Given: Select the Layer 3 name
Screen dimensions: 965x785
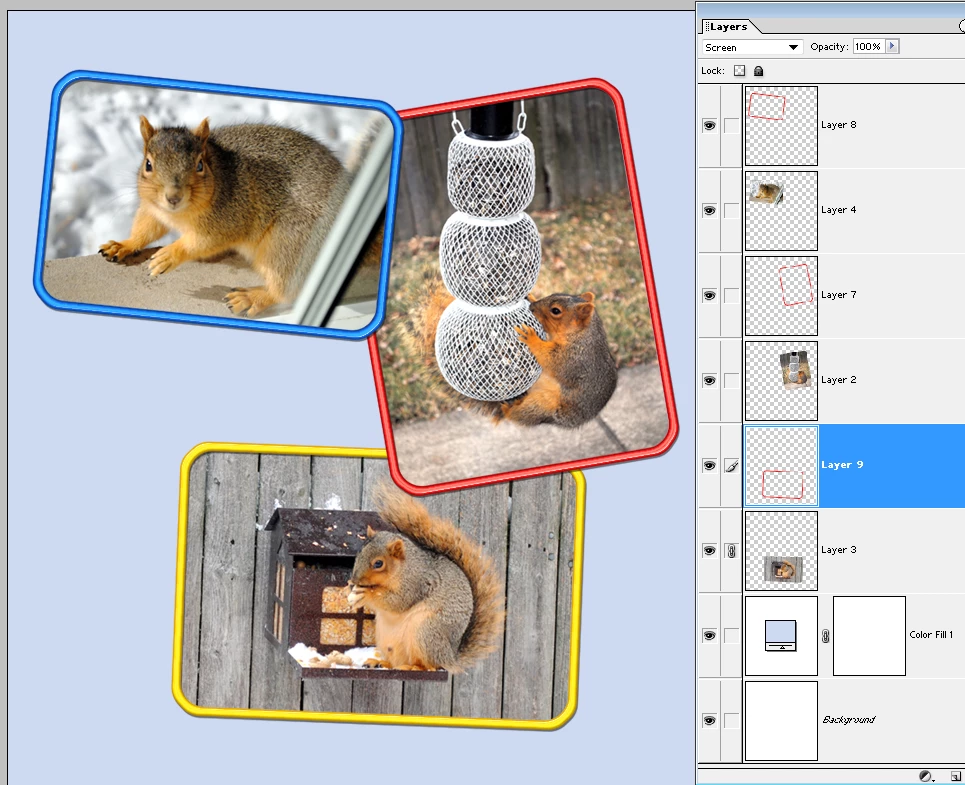Looking at the screenshot, I should tap(838, 549).
